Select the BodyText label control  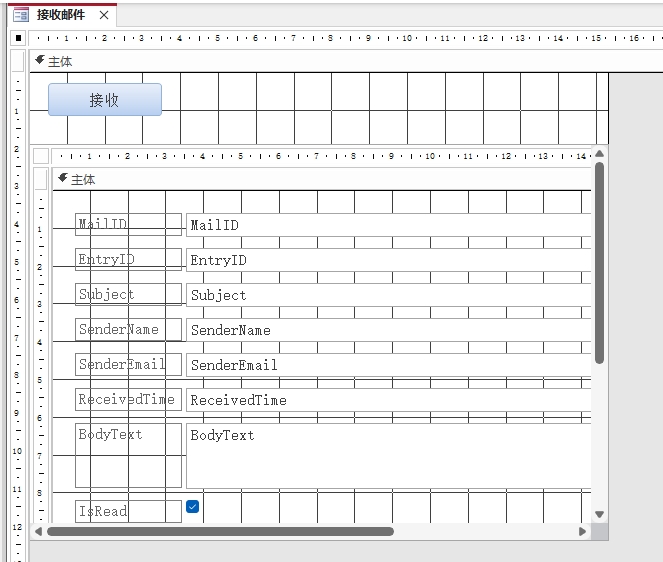coord(129,456)
